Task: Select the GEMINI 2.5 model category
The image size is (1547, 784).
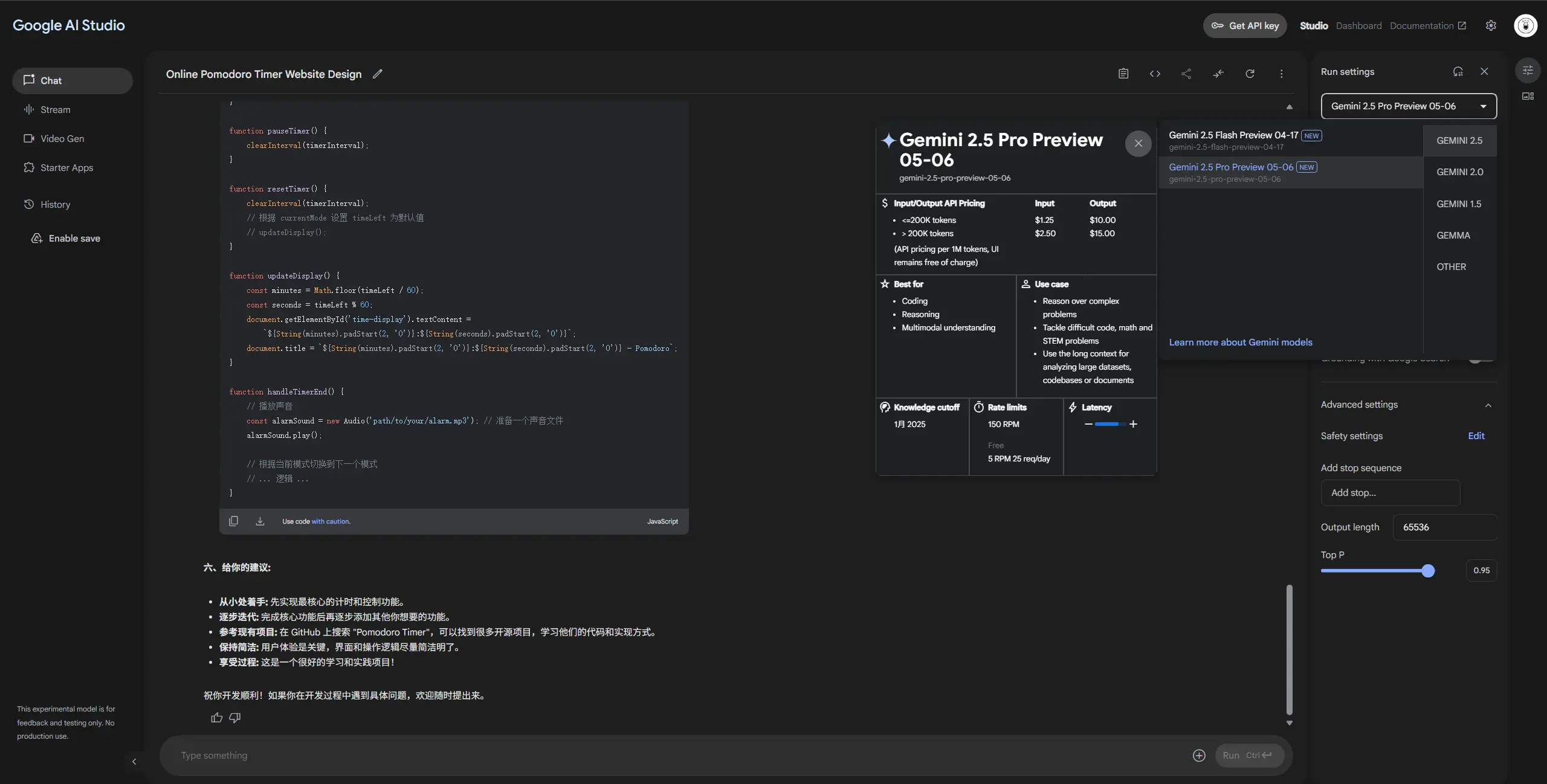Action: 1459,141
